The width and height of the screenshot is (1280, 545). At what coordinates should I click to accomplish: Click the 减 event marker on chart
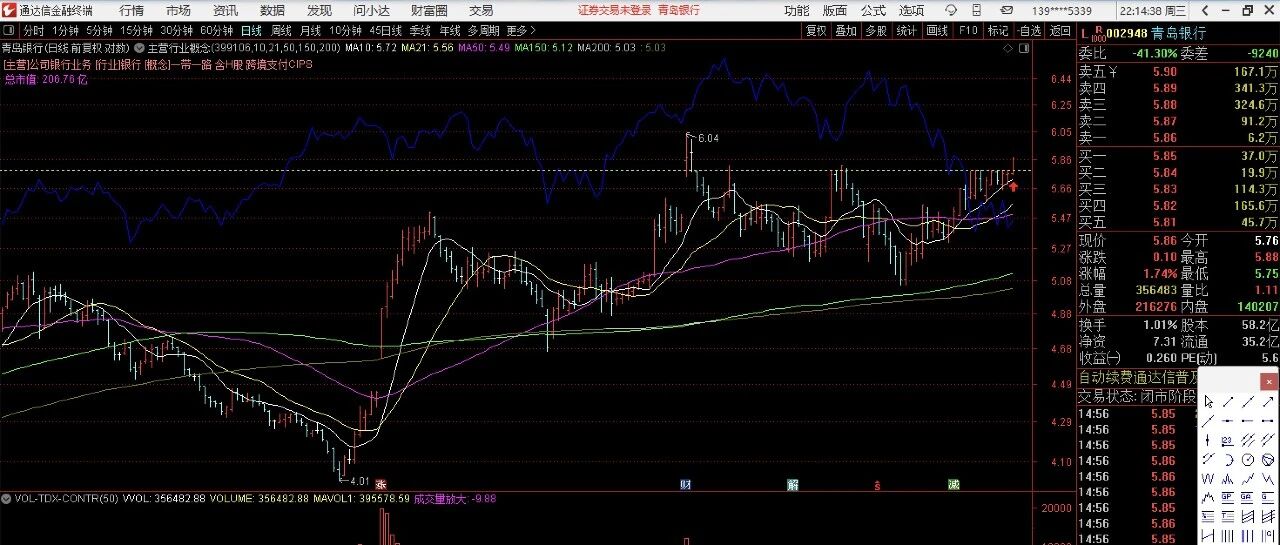click(x=954, y=484)
